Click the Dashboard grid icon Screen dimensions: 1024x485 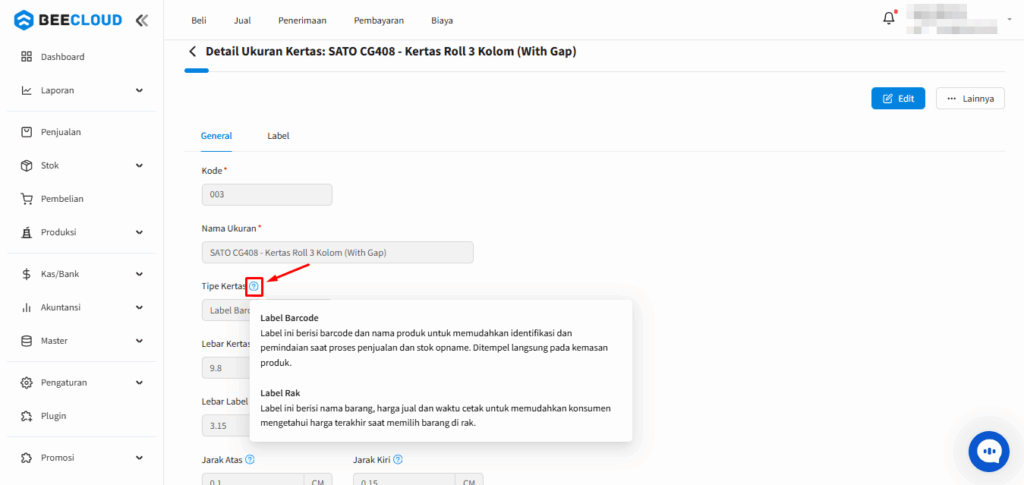(27, 57)
